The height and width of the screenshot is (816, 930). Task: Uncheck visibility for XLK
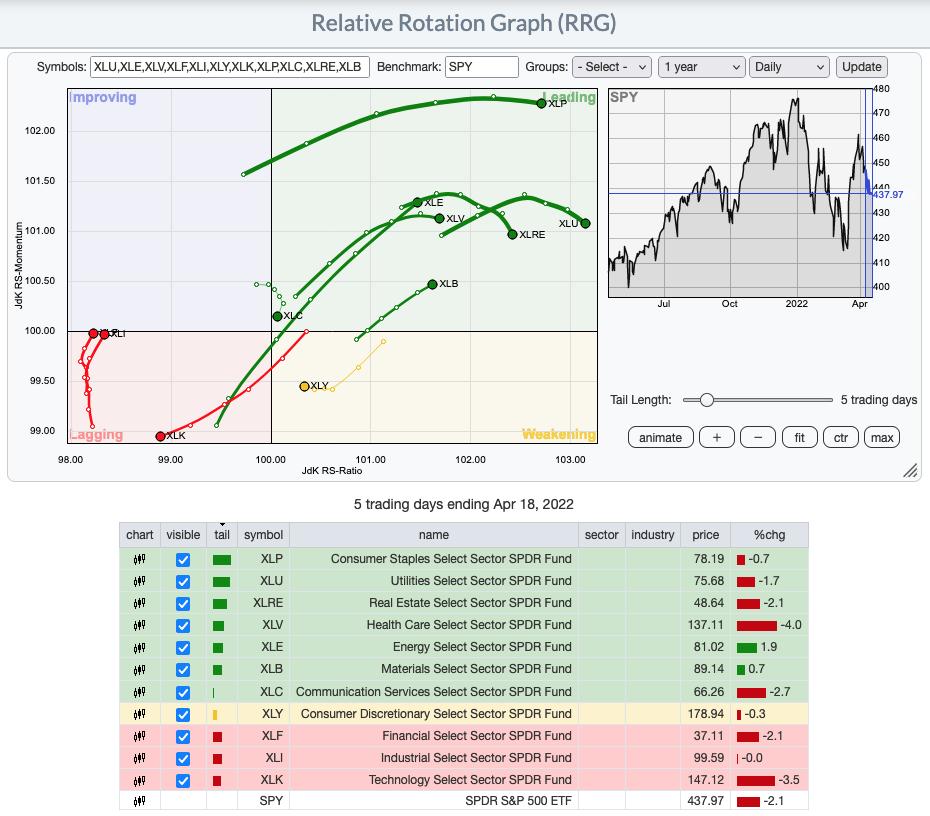point(183,780)
